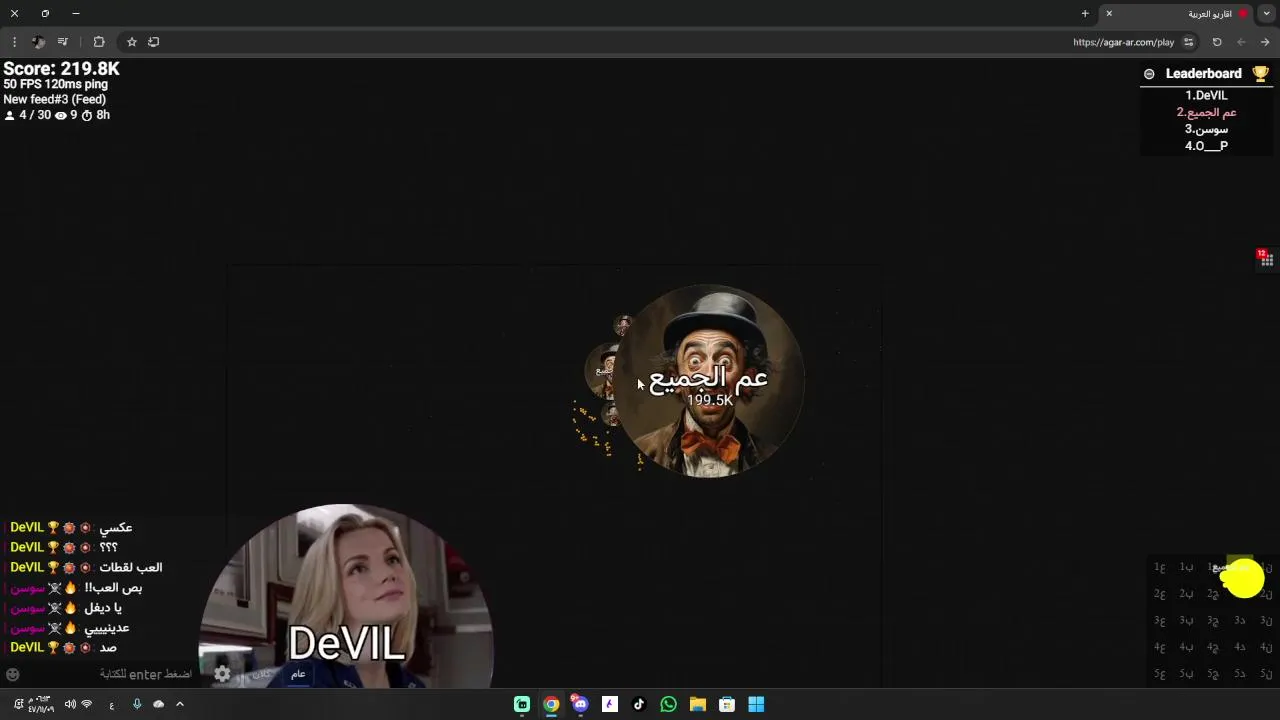The image size is (1280, 720).
Task: Open Chrome three-dot menu
Action: click(x=14, y=42)
